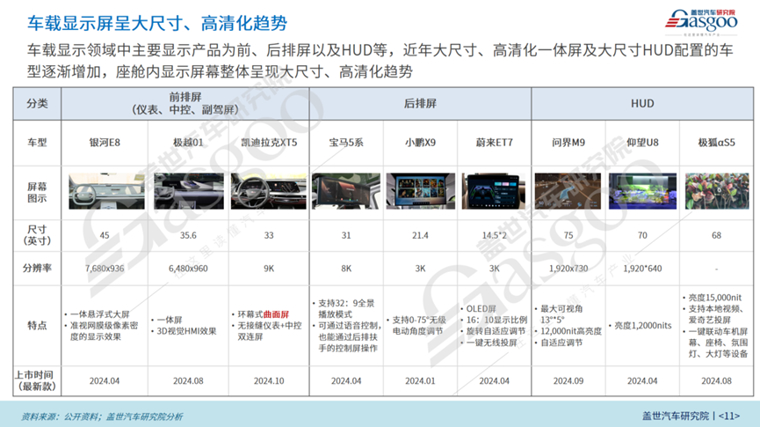The width and height of the screenshot is (760, 427).
Task: Select the 极越01 screen thumbnail
Action: coord(189,191)
